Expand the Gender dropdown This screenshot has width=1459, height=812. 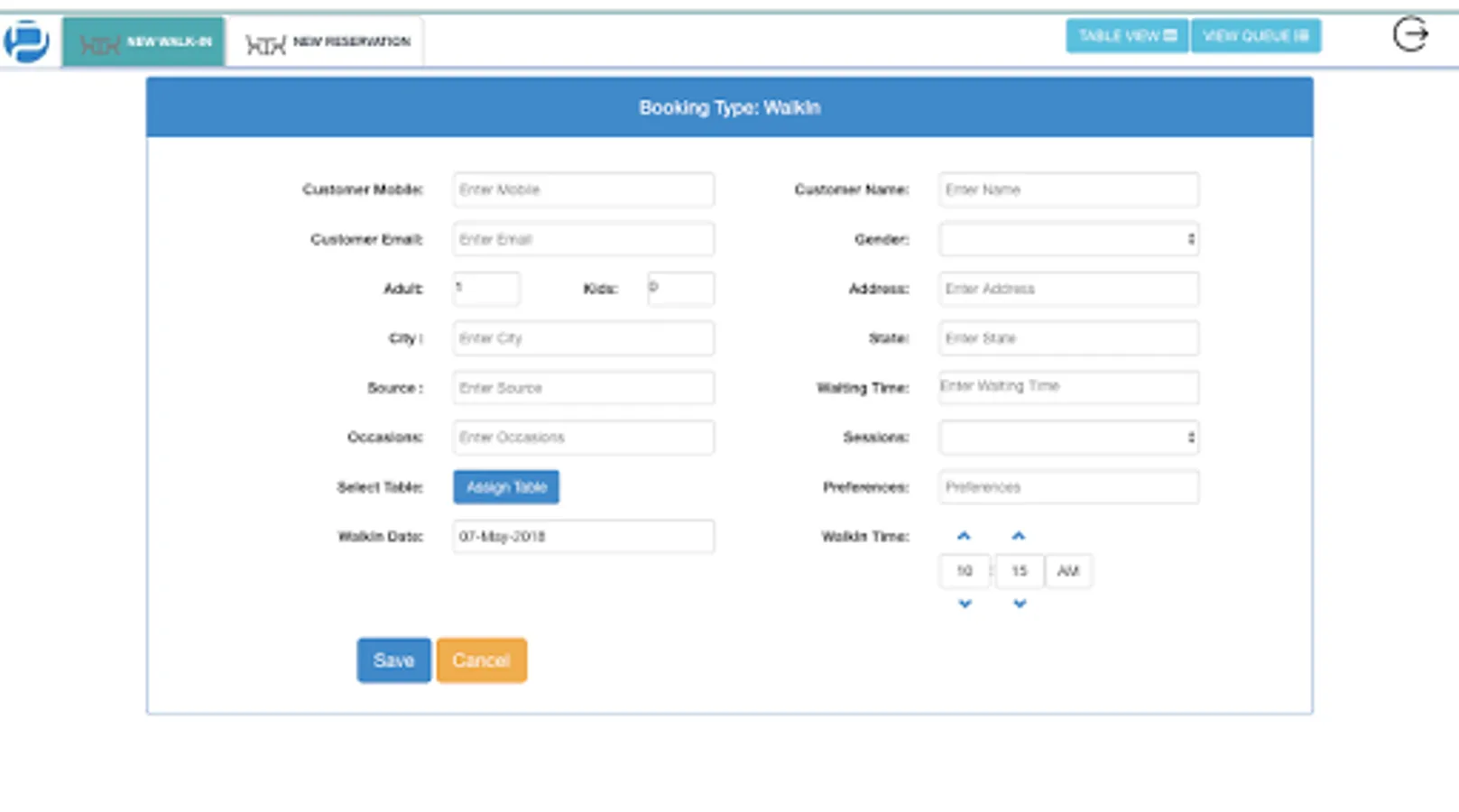tap(1068, 239)
